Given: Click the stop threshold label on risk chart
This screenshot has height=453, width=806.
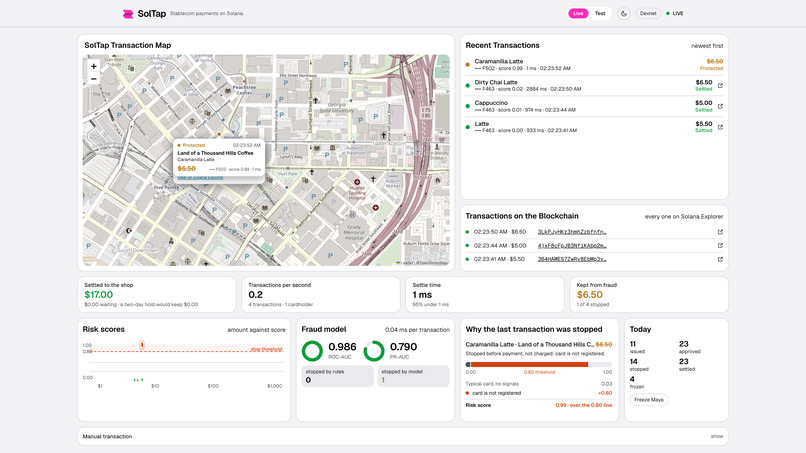Looking at the screenshot, I should click(266, 349).
